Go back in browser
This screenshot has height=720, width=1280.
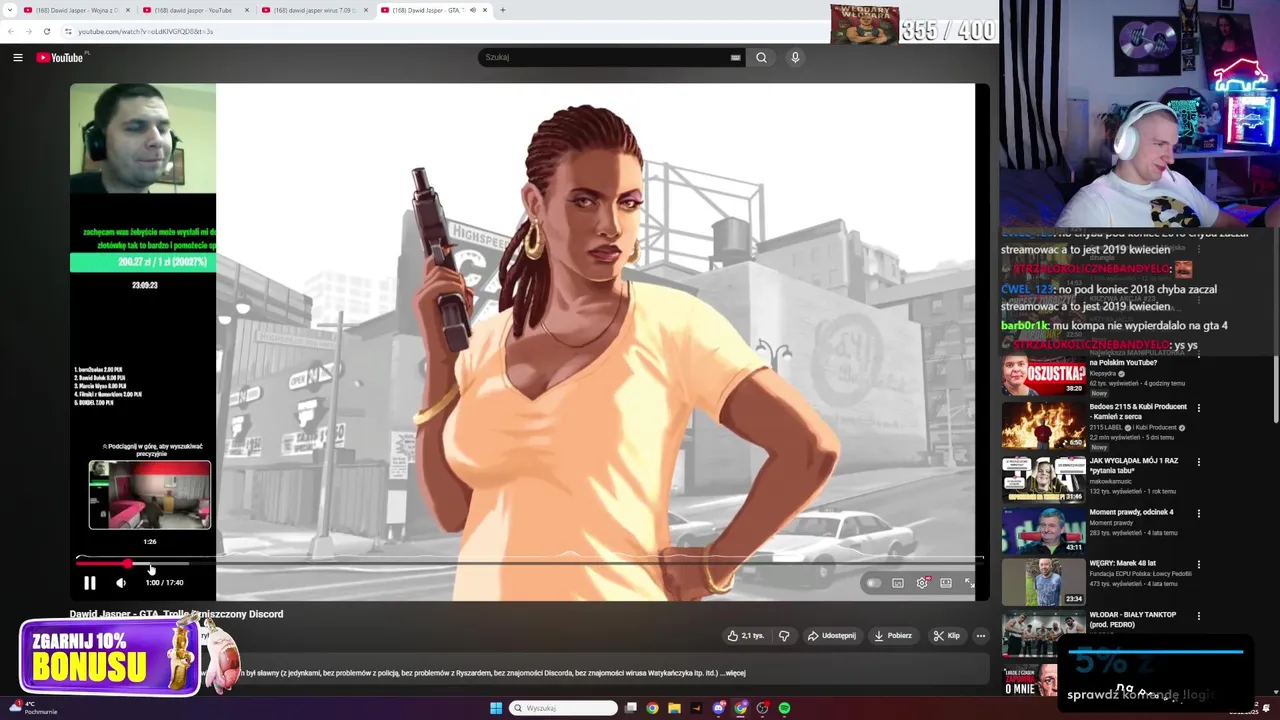(x=11, y=31)
